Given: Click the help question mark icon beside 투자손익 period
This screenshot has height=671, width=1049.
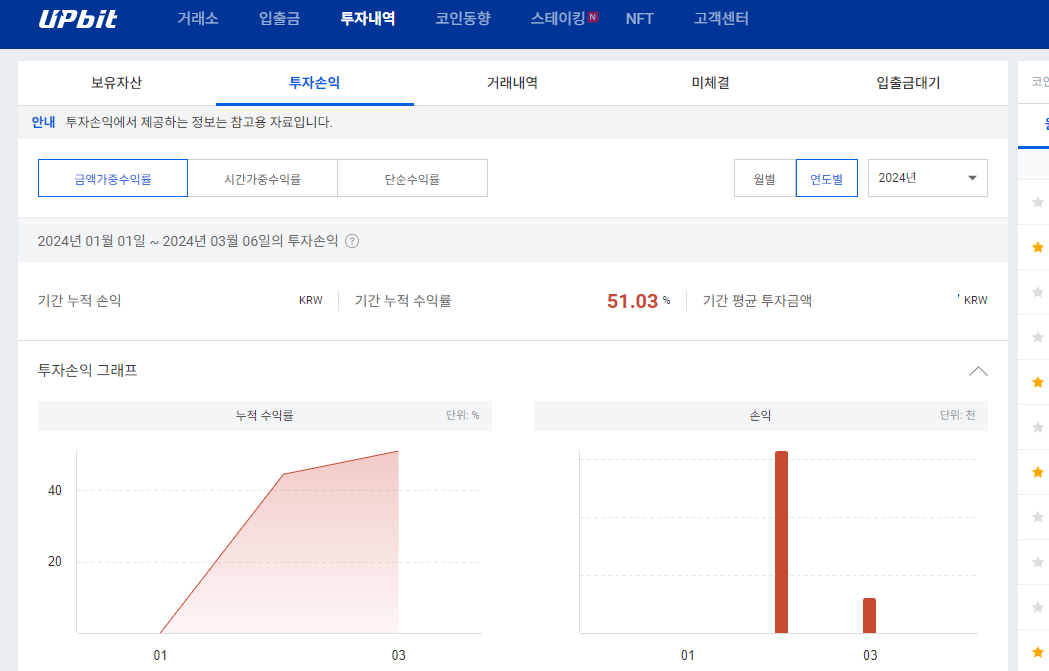Looking at the screenshot, I should (352, 242).
